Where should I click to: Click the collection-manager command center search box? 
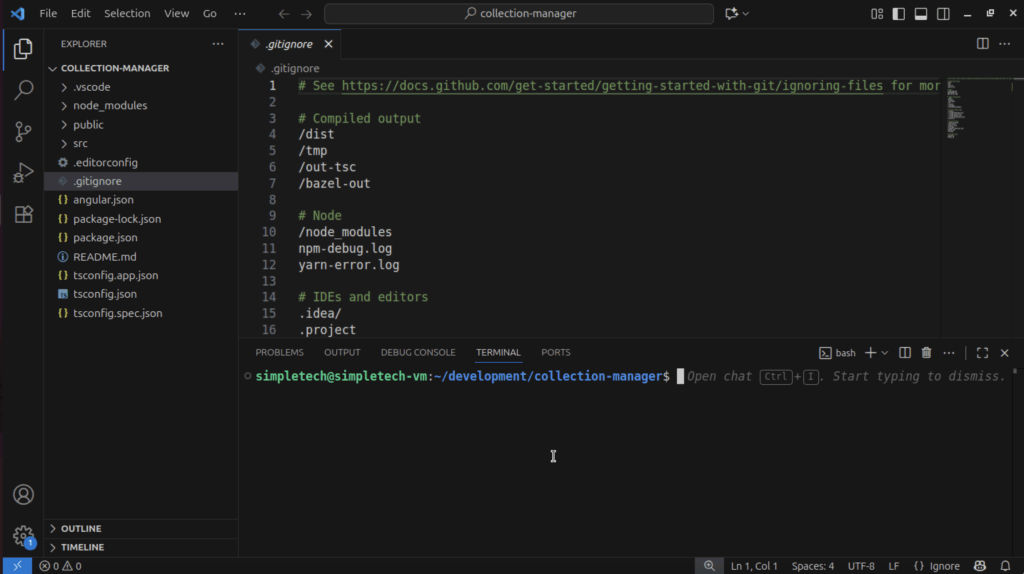[519, 14]
